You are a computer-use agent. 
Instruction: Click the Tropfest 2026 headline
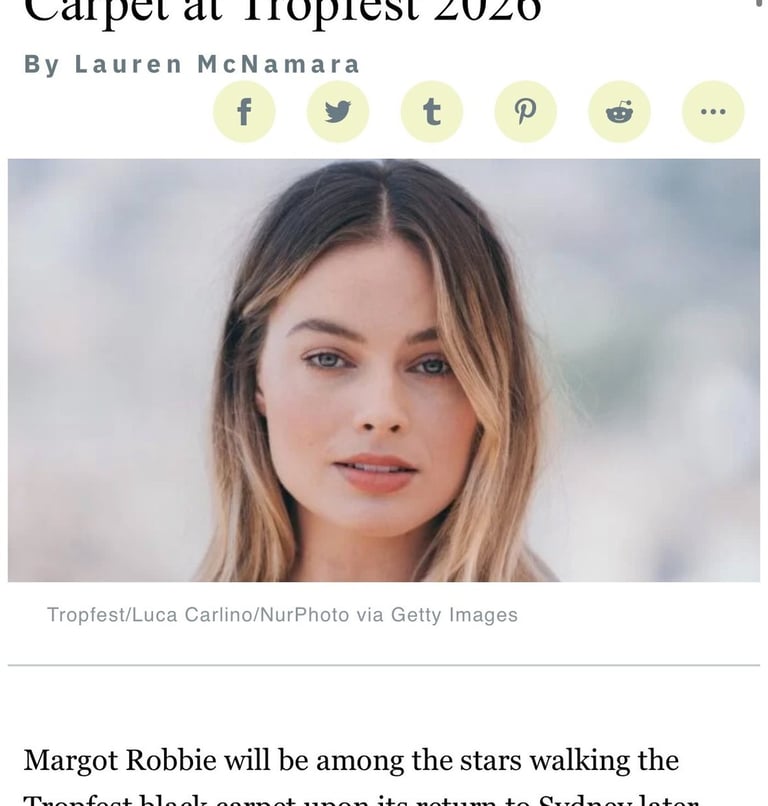point(282,11)
